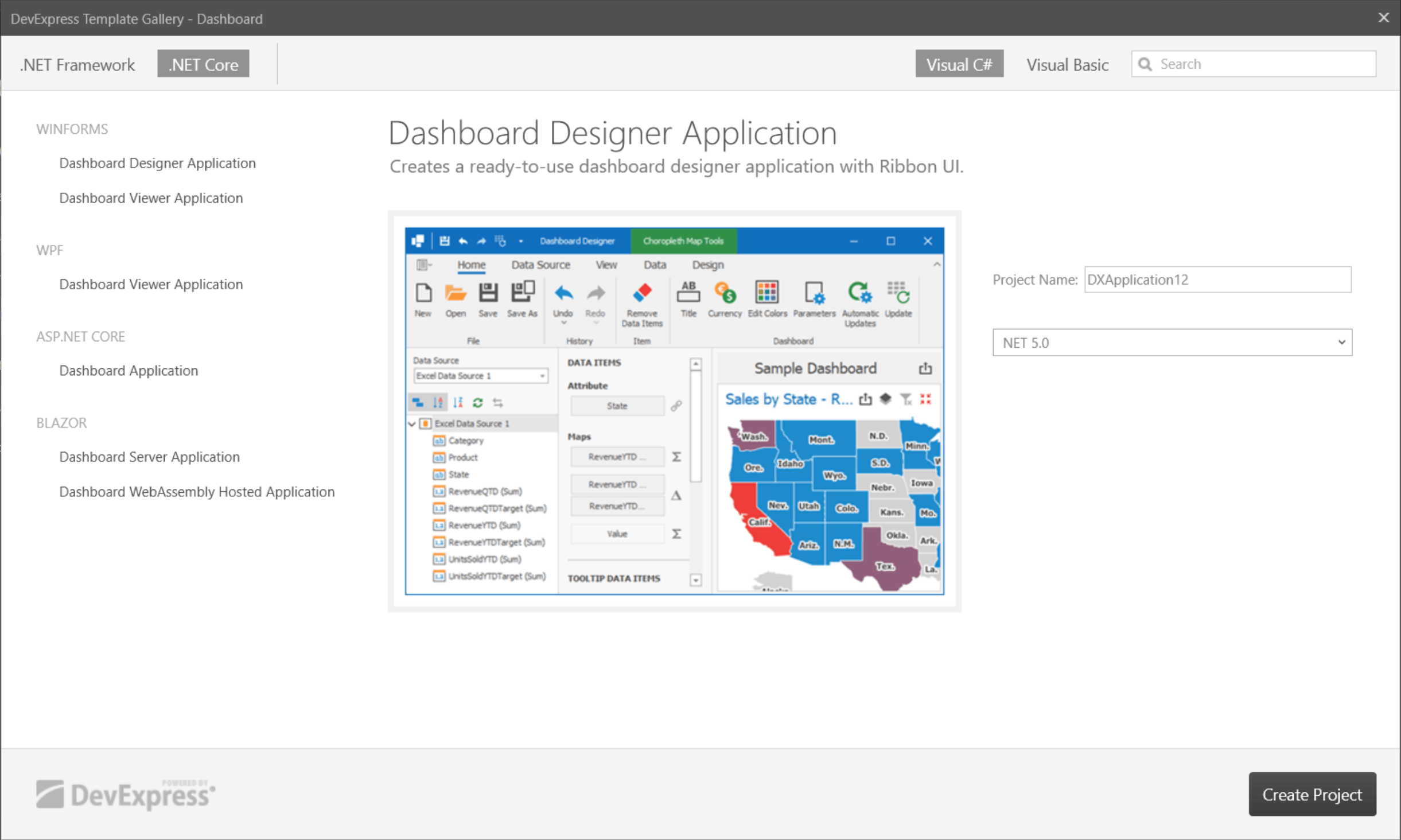Select ASP.NET Core Dashboard Application template
Image resolution: width=1401 pixels, height=840 pixels.
click(129, 371)
